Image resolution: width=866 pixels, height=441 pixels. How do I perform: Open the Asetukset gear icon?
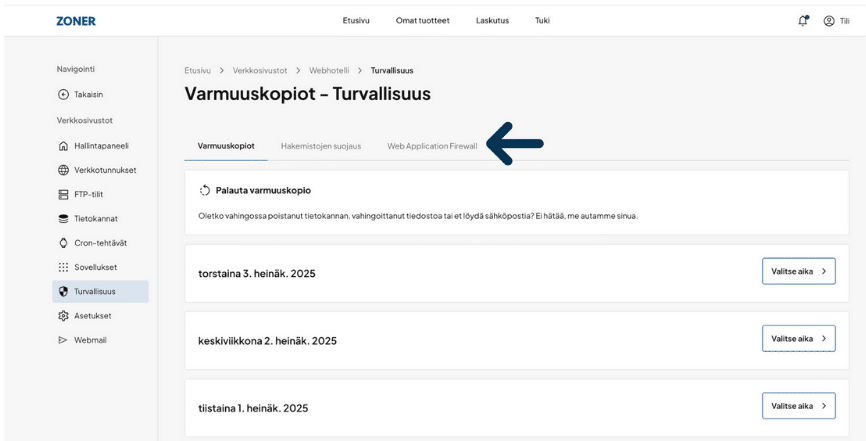pyautogui.click(x=64, y=315)
